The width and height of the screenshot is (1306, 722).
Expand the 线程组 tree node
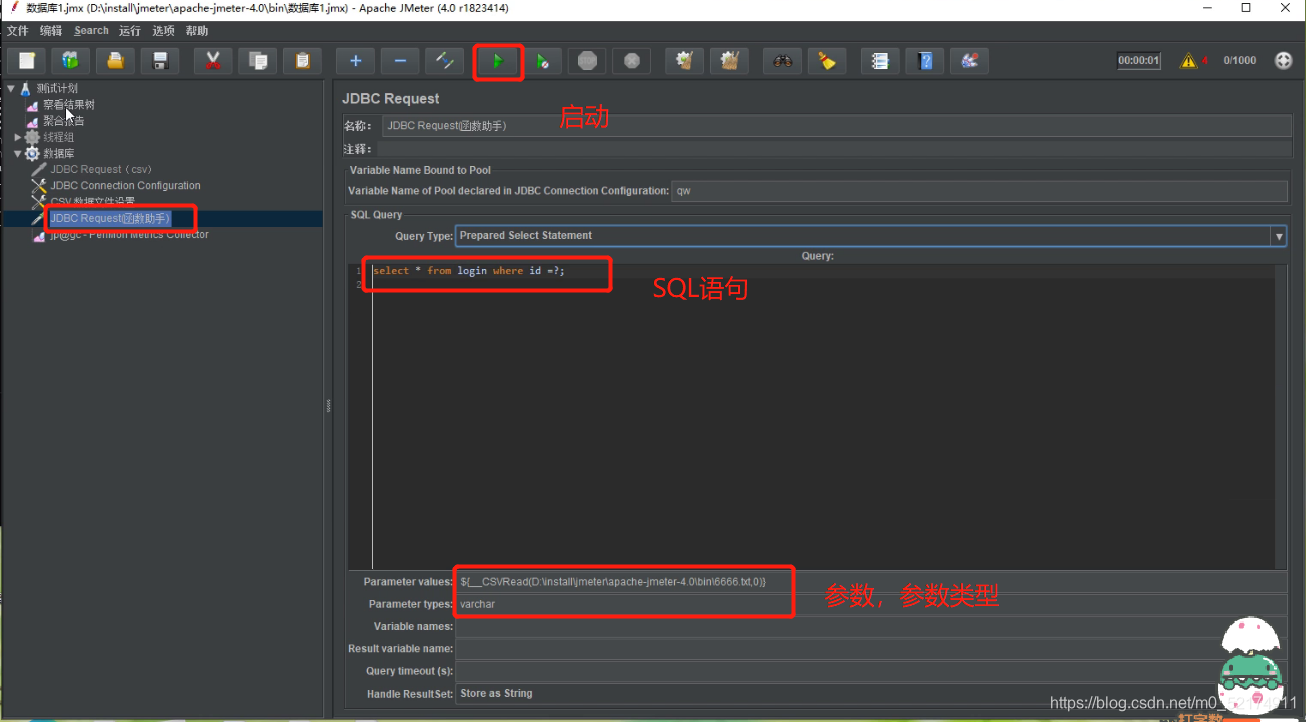pos(17,137)
